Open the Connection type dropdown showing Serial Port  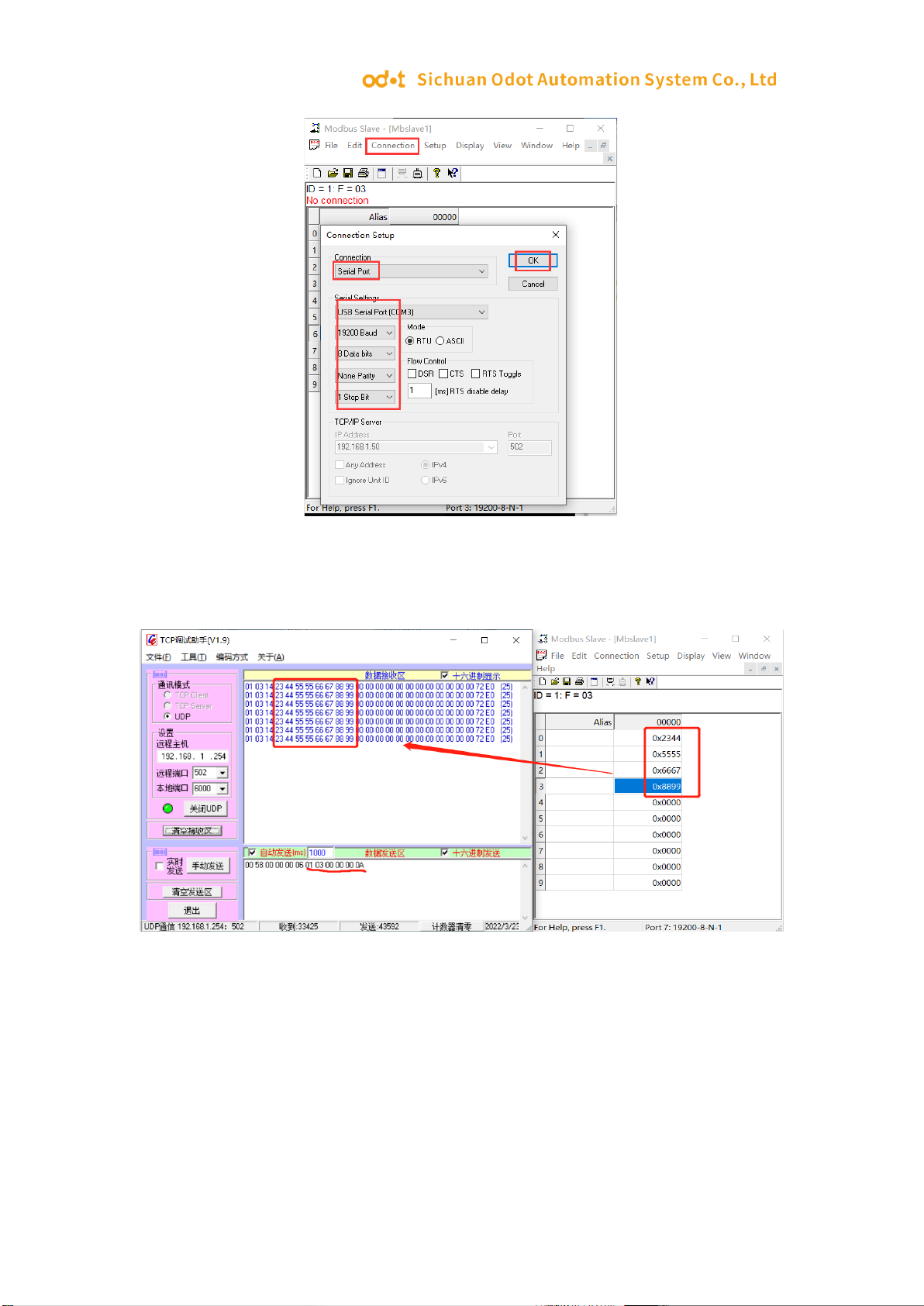[x=412, y=271]
